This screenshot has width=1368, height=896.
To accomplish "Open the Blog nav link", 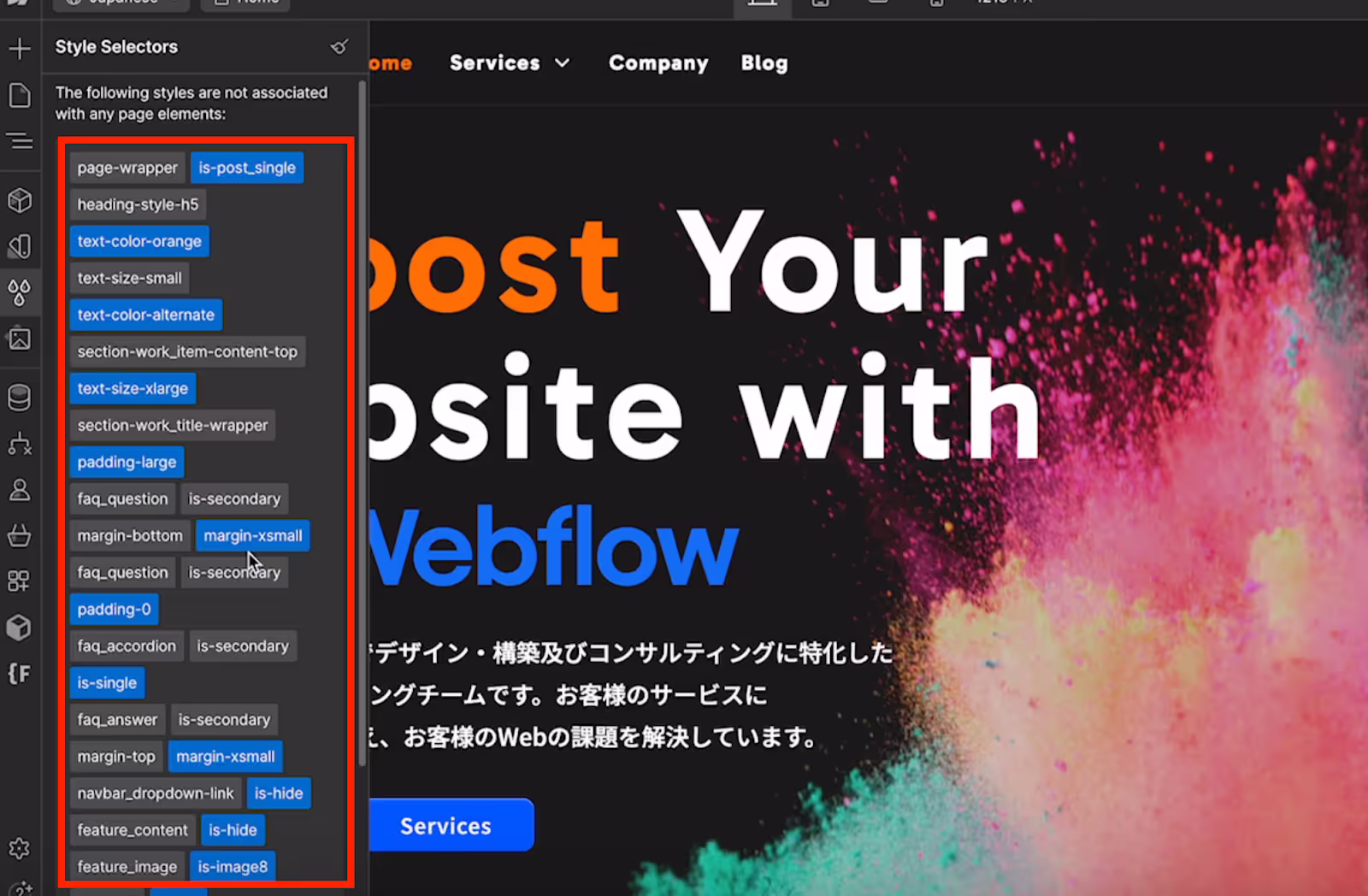I will click(764, 63).
